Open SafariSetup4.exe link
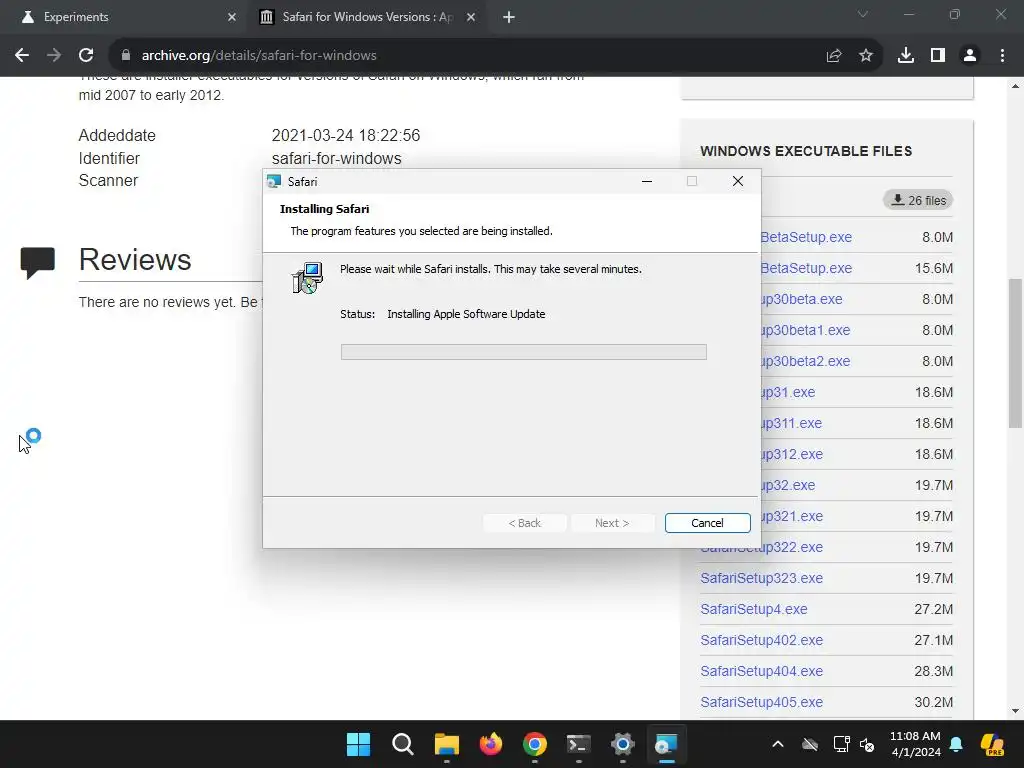The image size is (1024, 768). click(754, 609)
